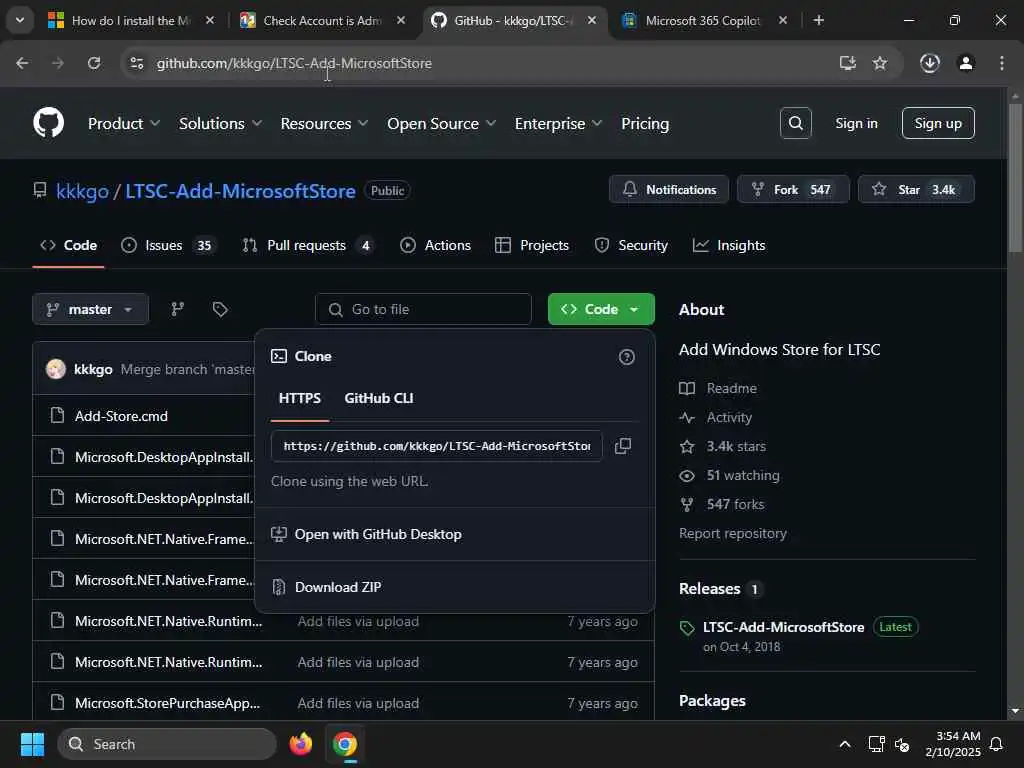Click the Windows taskbar Search box
This screenshot has height=768, width=1024.
pyautogui.click(x=167, y=744)
